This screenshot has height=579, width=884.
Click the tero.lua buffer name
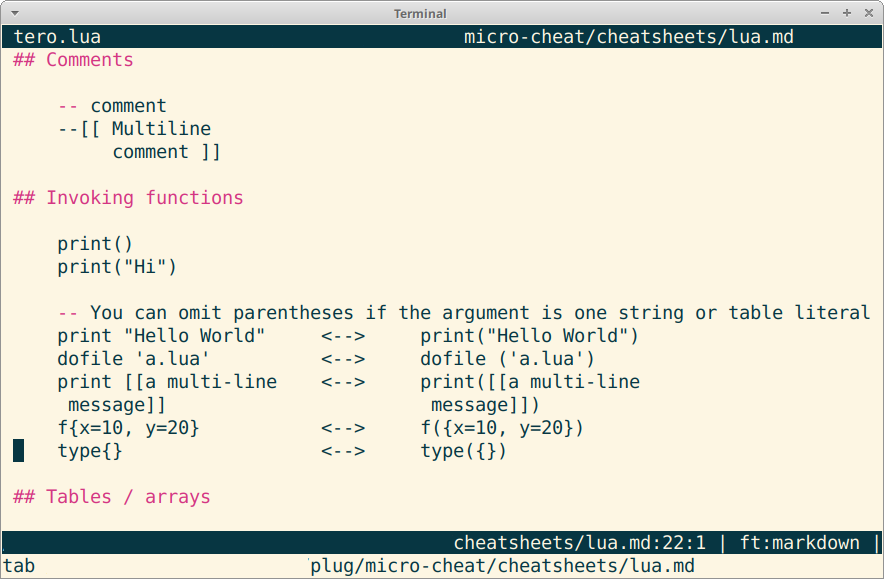point(57,36)
